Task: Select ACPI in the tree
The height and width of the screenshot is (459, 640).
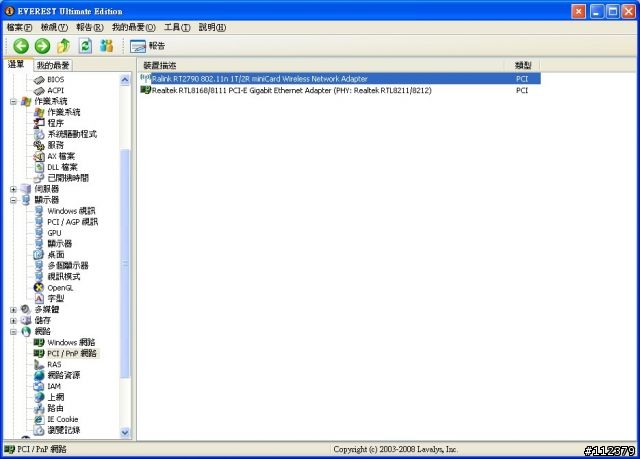Action: pos(56,90)
